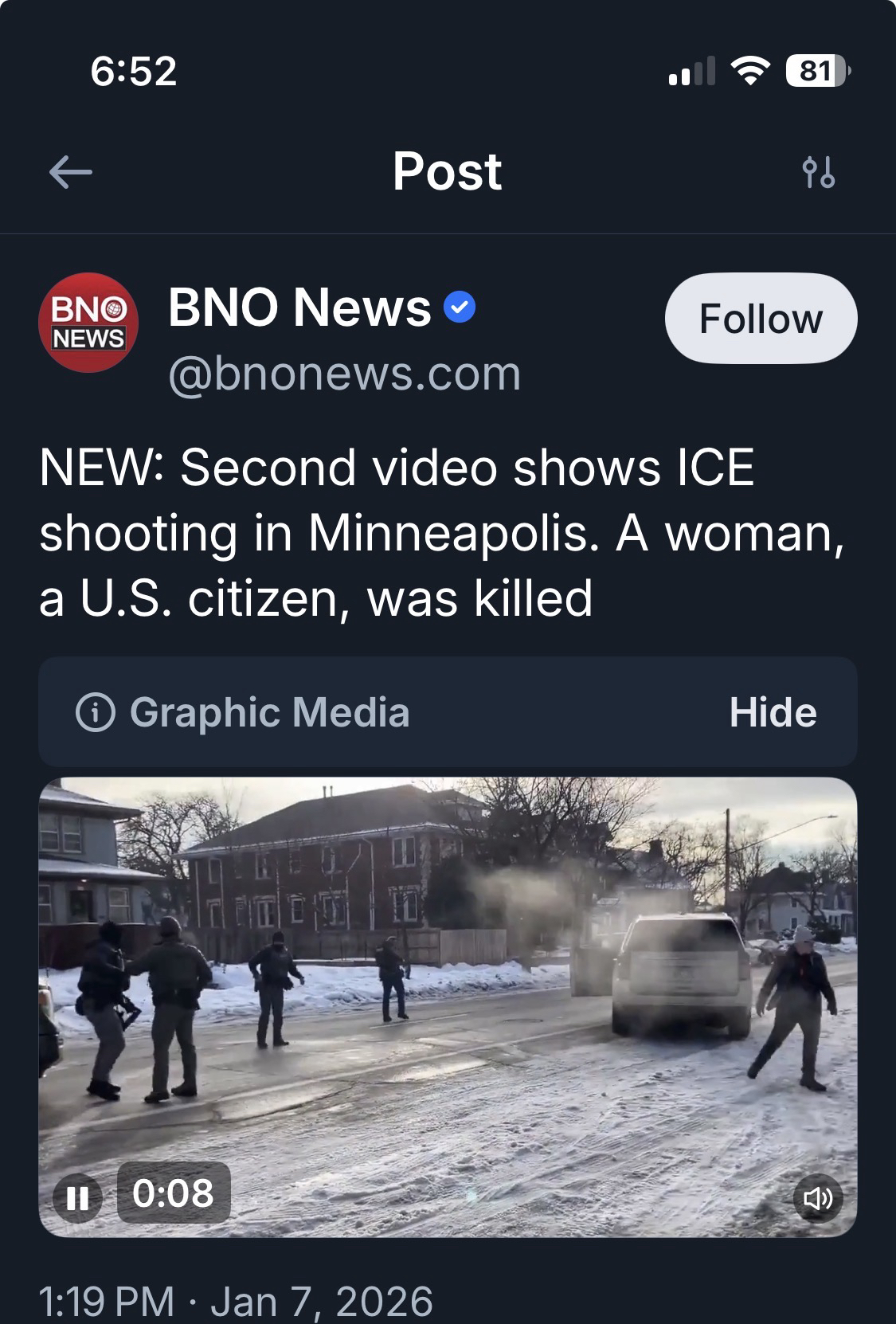The width and height of the screenshot is (896, 1324).
Task: Tap the battery indicator showing 81
Action: point(818,72)
